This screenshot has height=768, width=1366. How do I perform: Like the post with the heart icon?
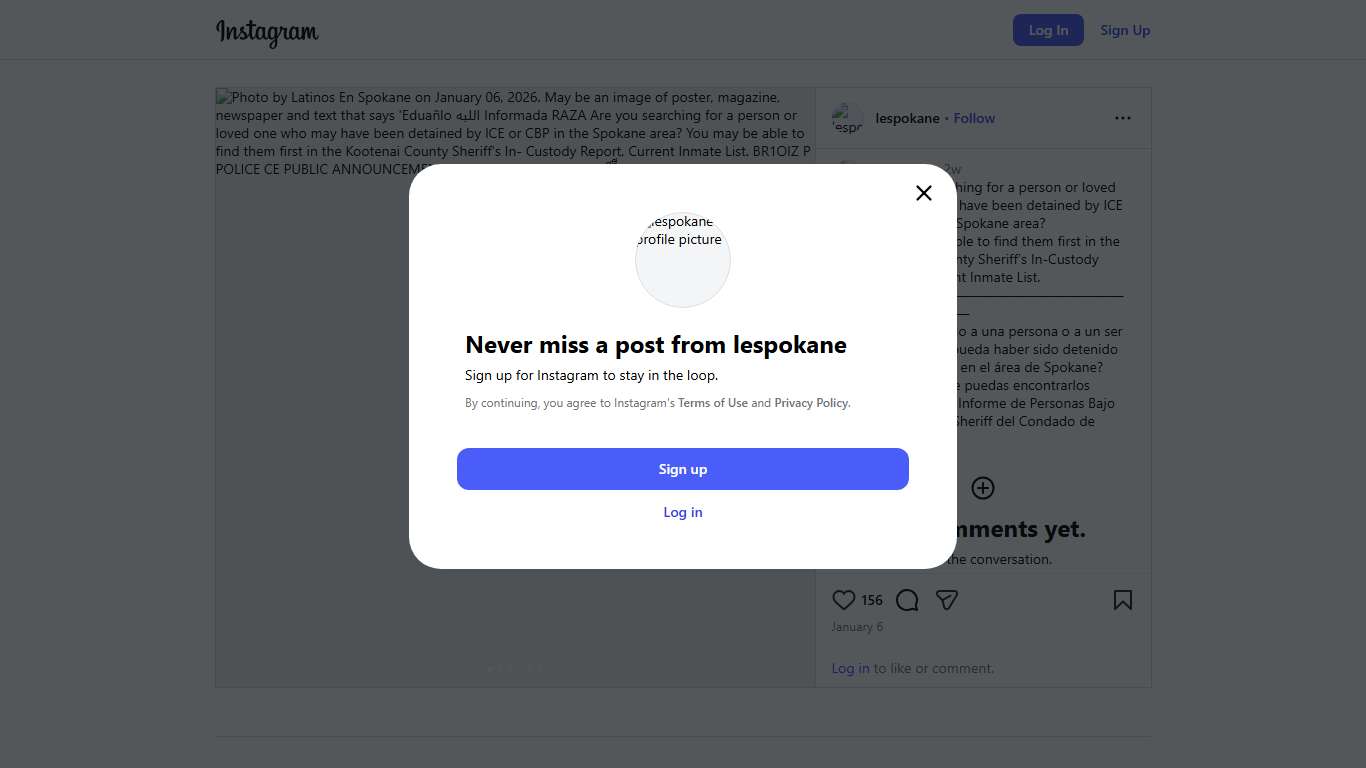point(844,600)
